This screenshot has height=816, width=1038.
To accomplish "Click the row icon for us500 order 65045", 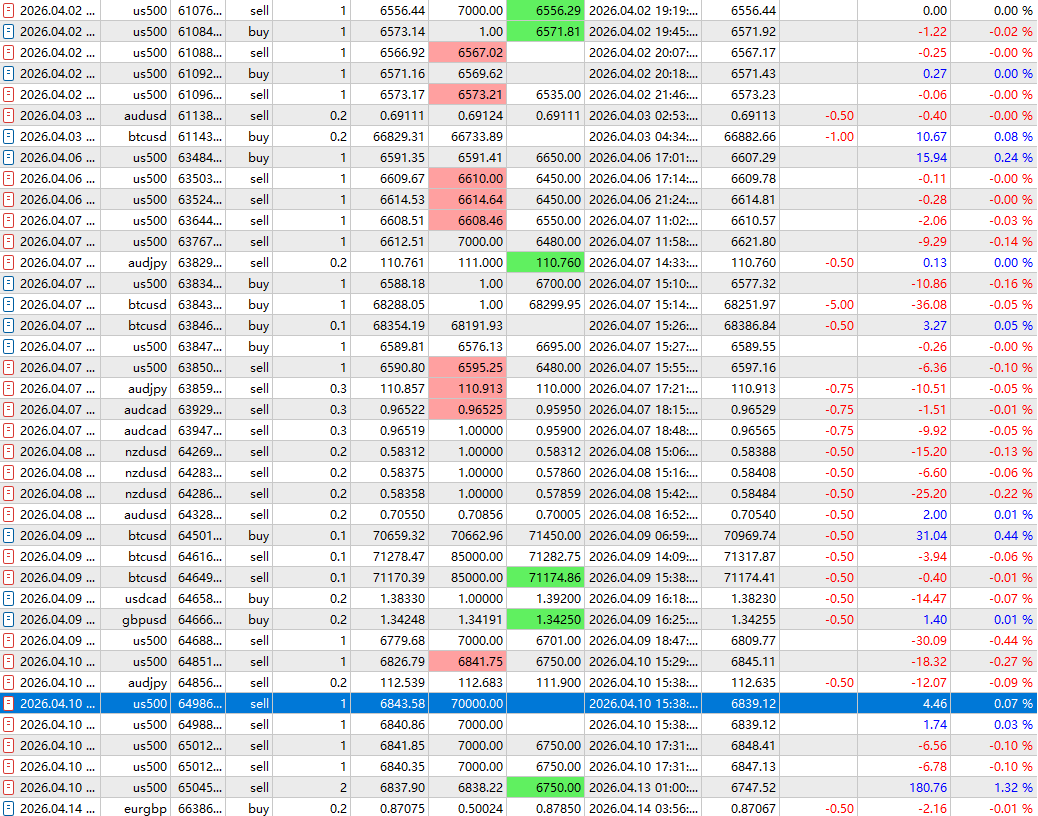I will [x=9, y=787].
